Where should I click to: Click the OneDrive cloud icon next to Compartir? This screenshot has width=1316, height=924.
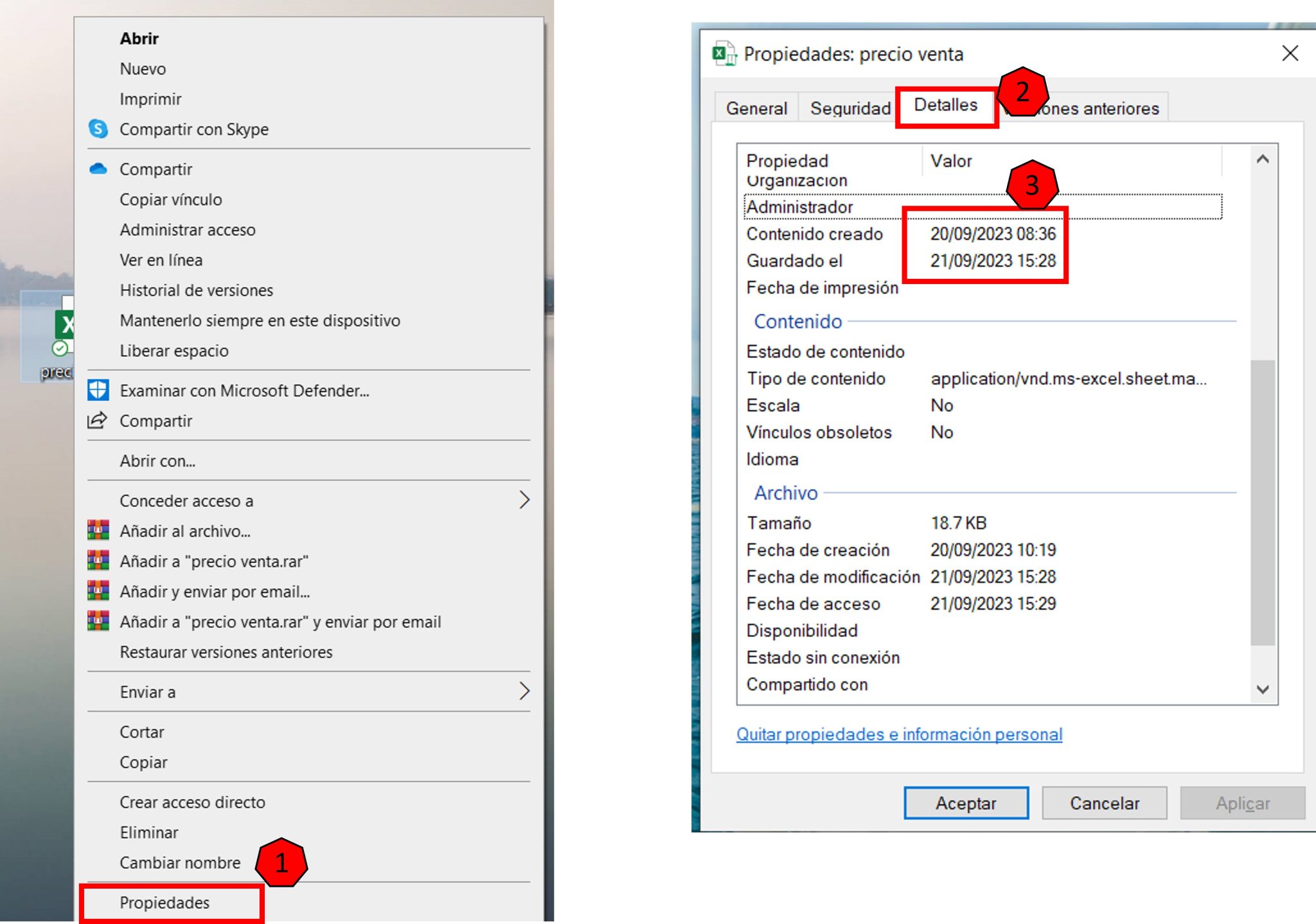tap(98, 169)
